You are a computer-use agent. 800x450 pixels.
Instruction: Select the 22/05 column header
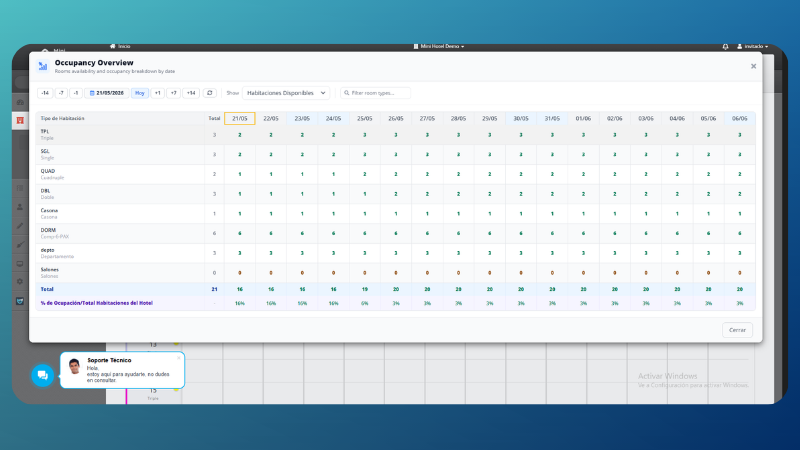pyautogui.click(x=271, y=118)
